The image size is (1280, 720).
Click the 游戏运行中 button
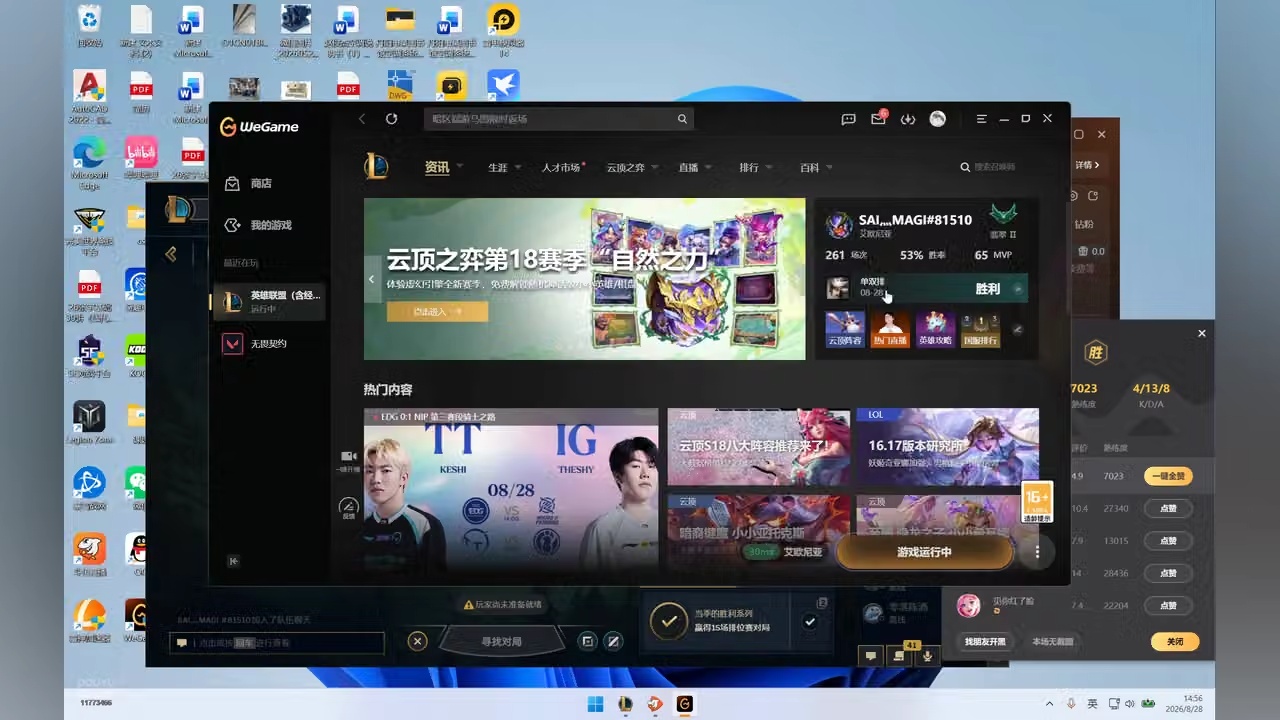point(924,552)
